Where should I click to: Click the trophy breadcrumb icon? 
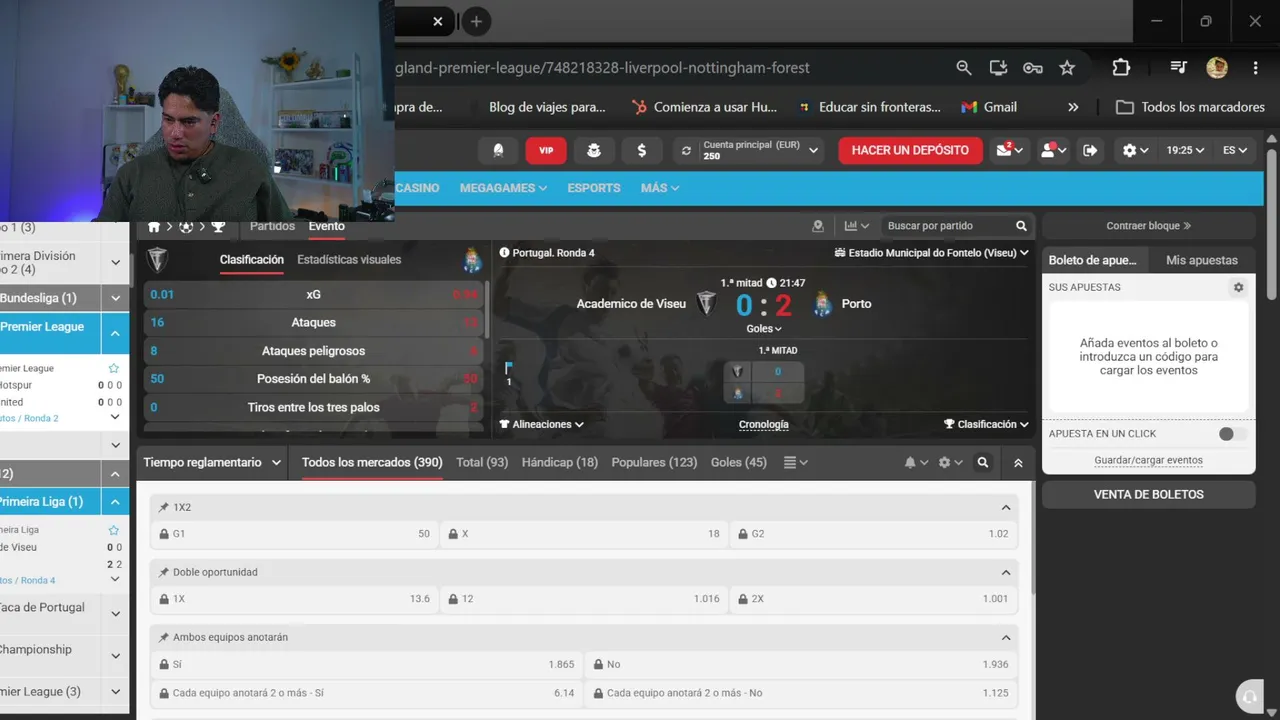(218, 227)
